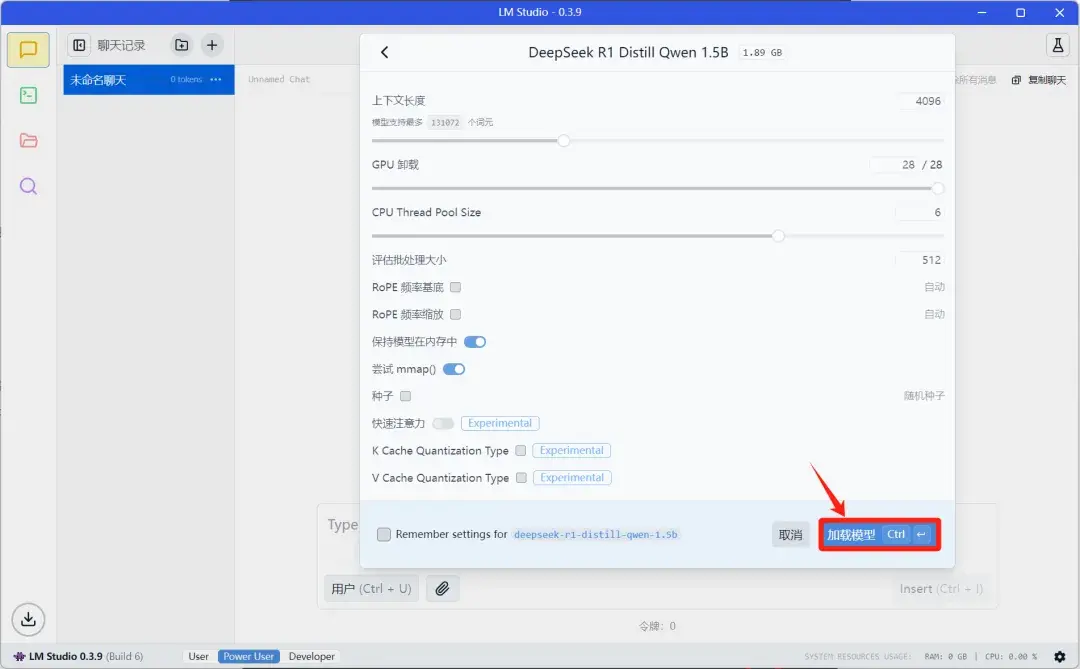Enable the RoPE 频率基底 checkbox
Viewport: 1080px width, 669px height.
(455, 287)
